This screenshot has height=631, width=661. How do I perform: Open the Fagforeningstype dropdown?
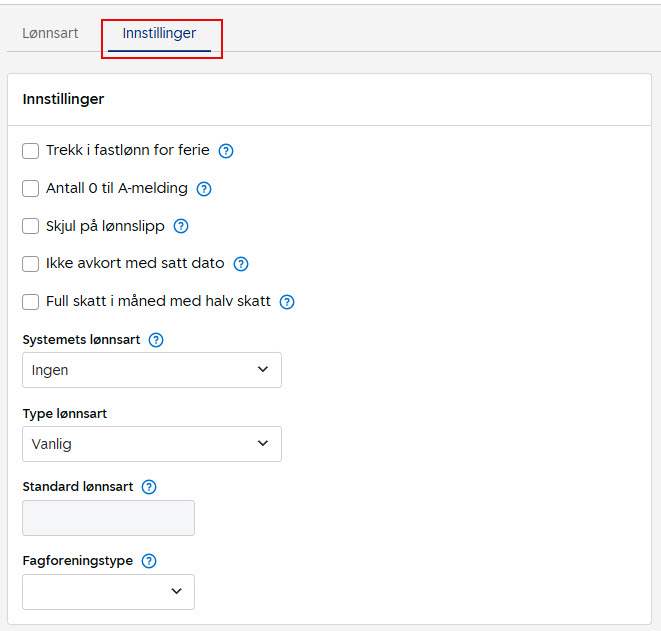coord(108,592)
